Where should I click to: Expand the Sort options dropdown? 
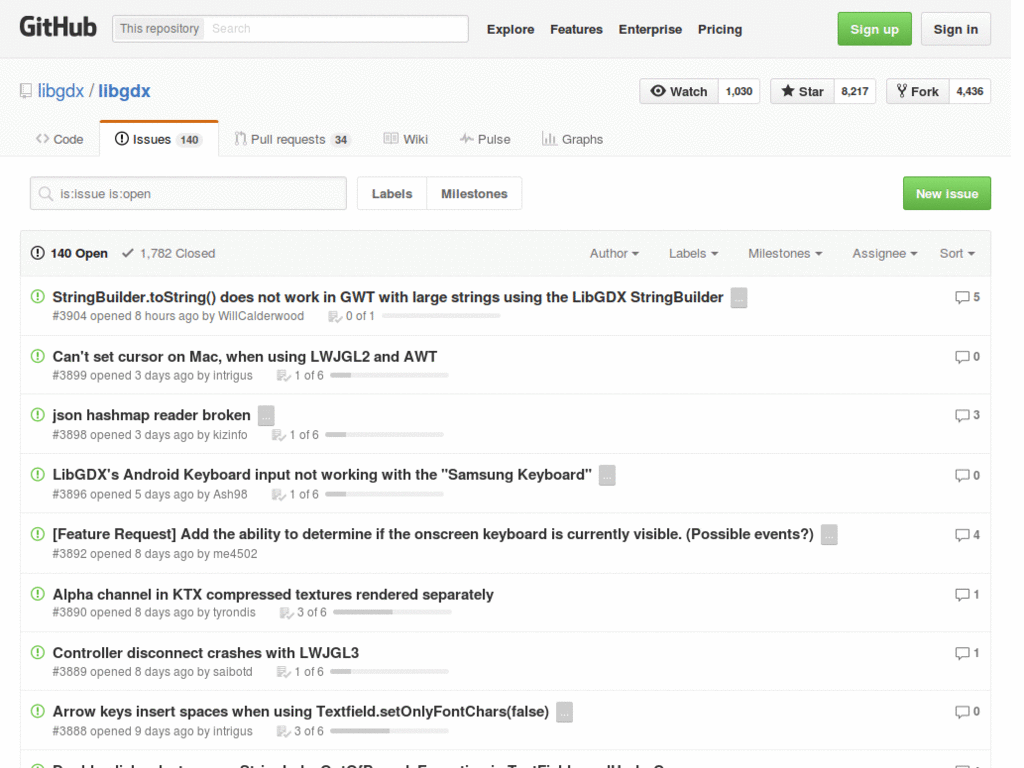click(x=957, y=253)
